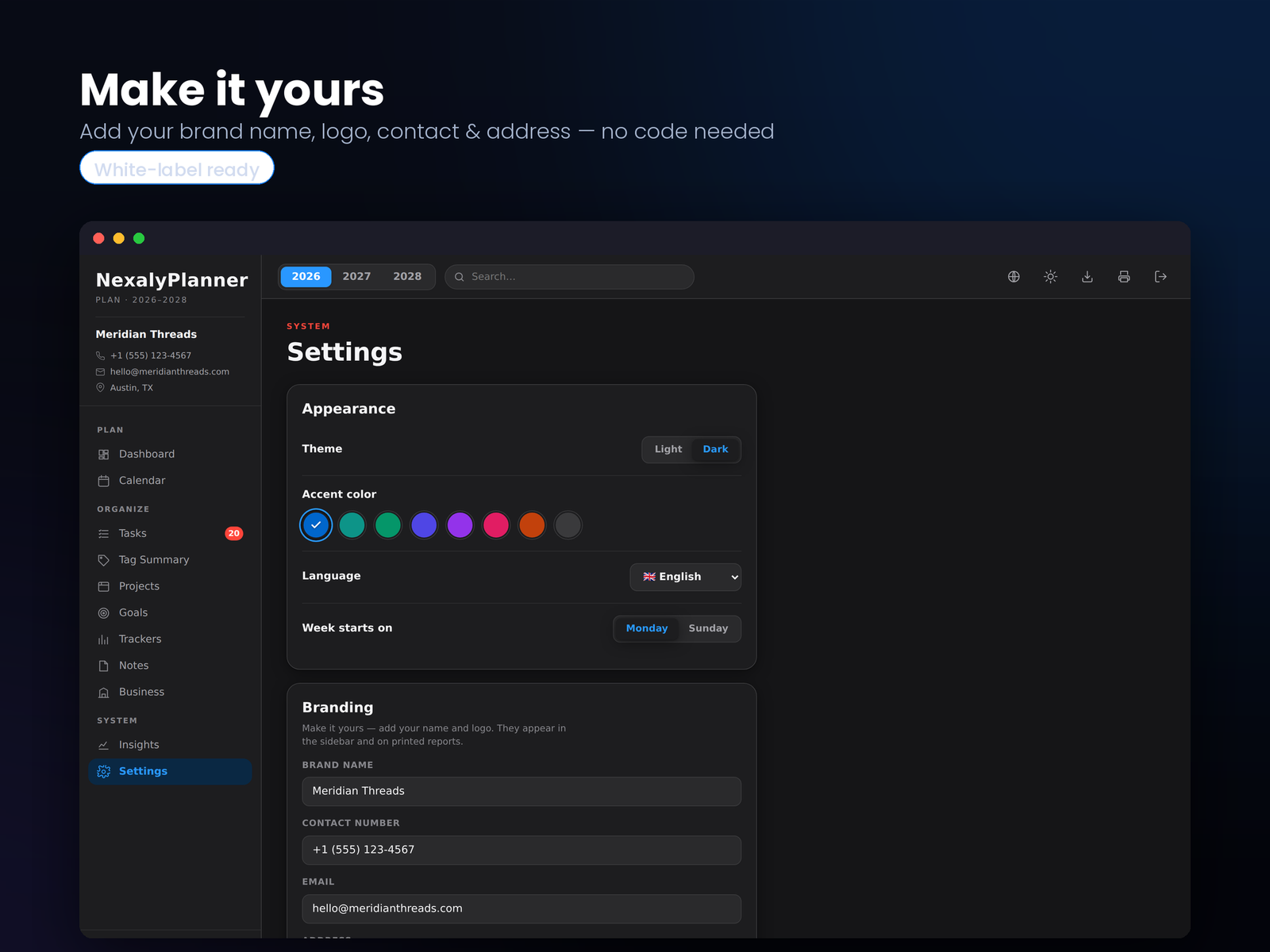
Task: Open Projects in the sidebar
Action: pyautogui.click(x=170, y=586)
